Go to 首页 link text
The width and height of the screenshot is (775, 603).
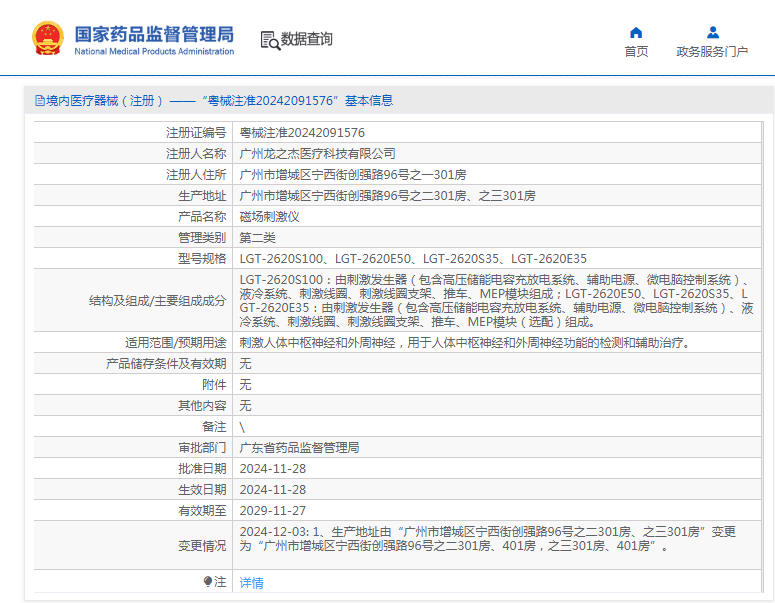(636, 51)
